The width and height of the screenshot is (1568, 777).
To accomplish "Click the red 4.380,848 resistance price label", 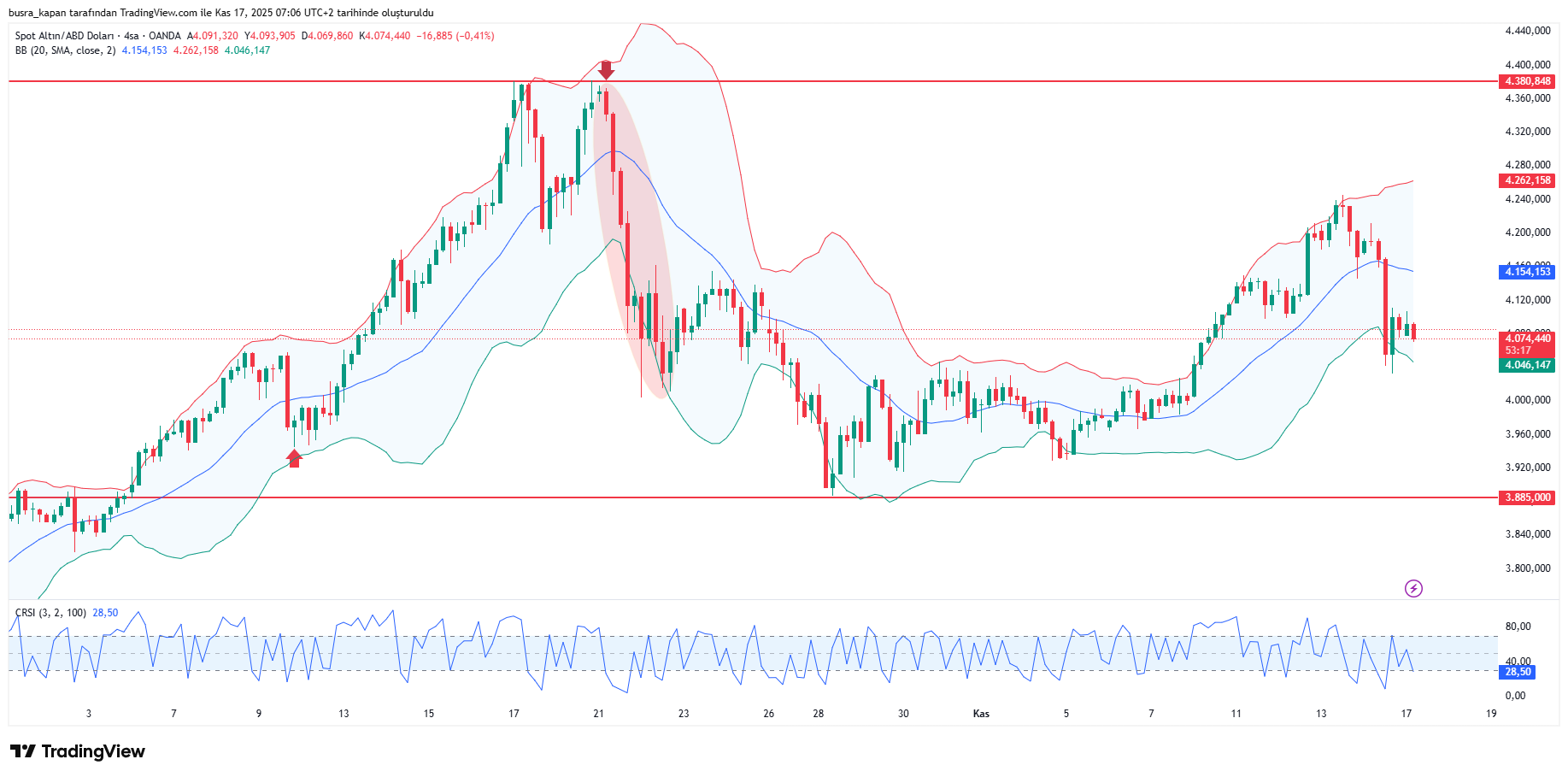I will (1528, 81).
